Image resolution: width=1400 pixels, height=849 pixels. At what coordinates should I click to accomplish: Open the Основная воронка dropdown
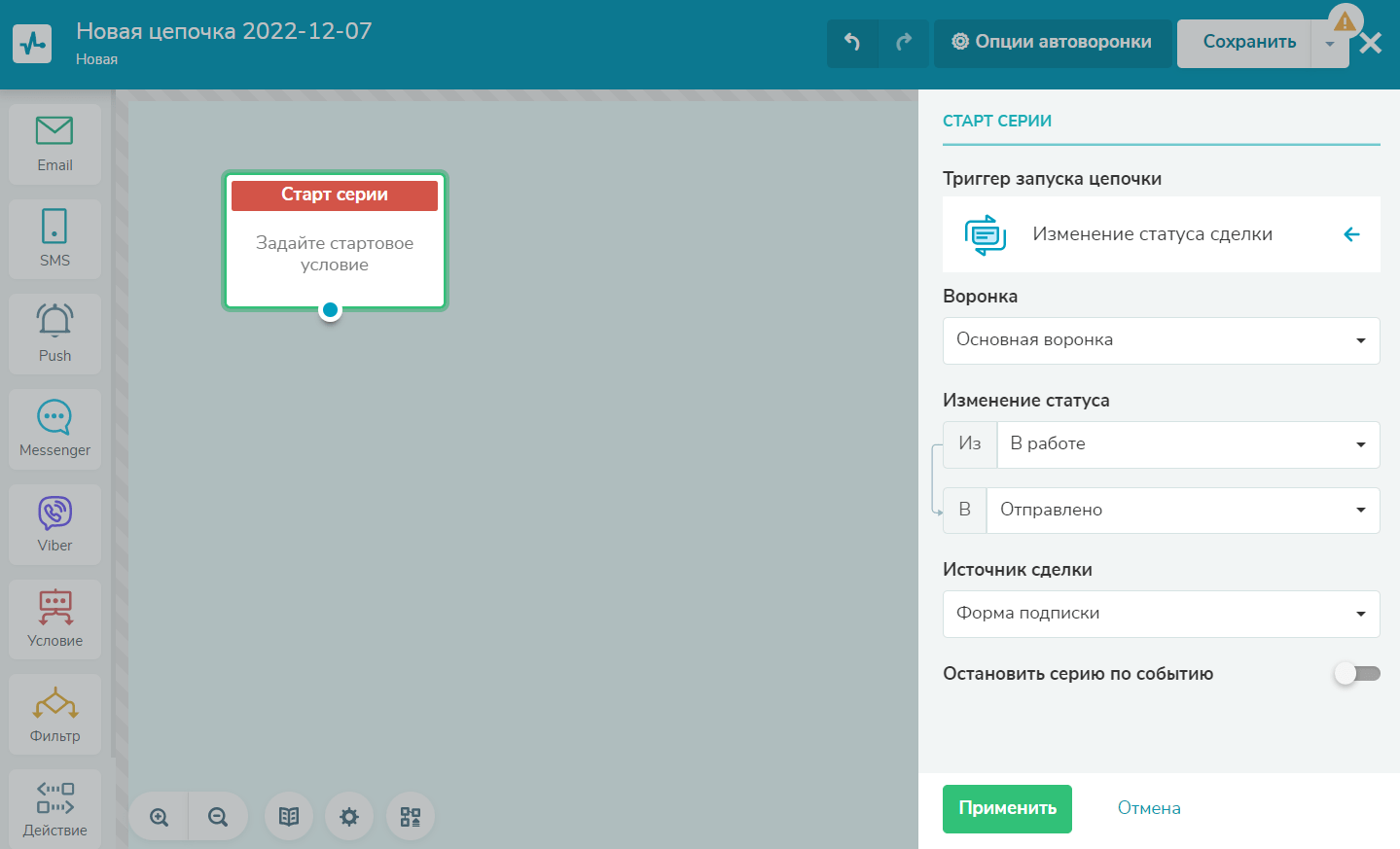[x=1161, y=340]
